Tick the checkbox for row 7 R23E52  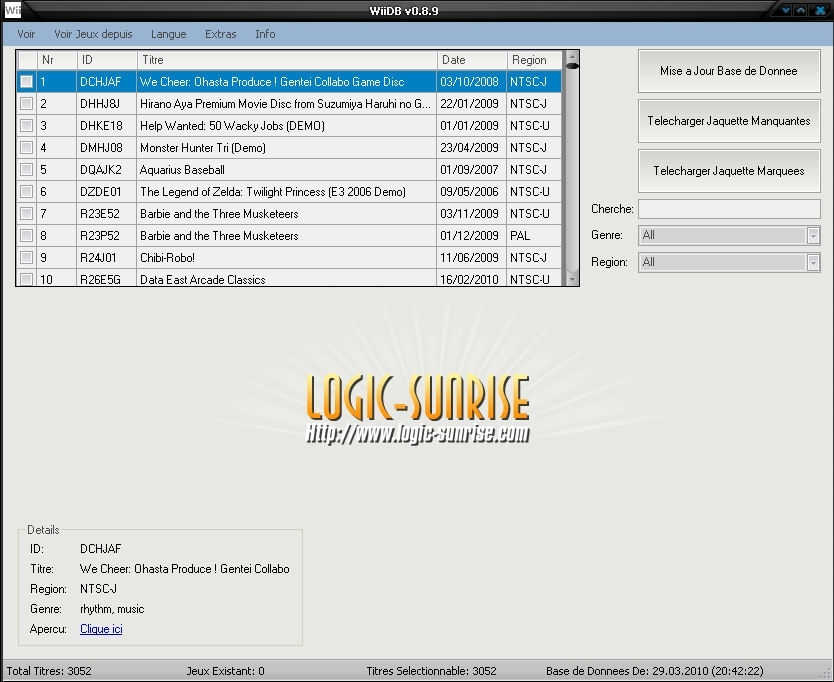(26, 213)
